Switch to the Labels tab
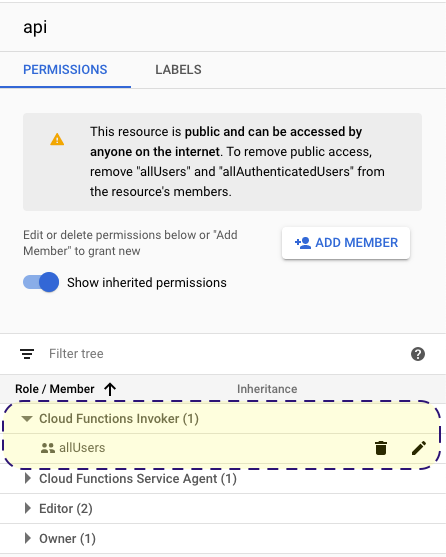 tap(178, 70)
